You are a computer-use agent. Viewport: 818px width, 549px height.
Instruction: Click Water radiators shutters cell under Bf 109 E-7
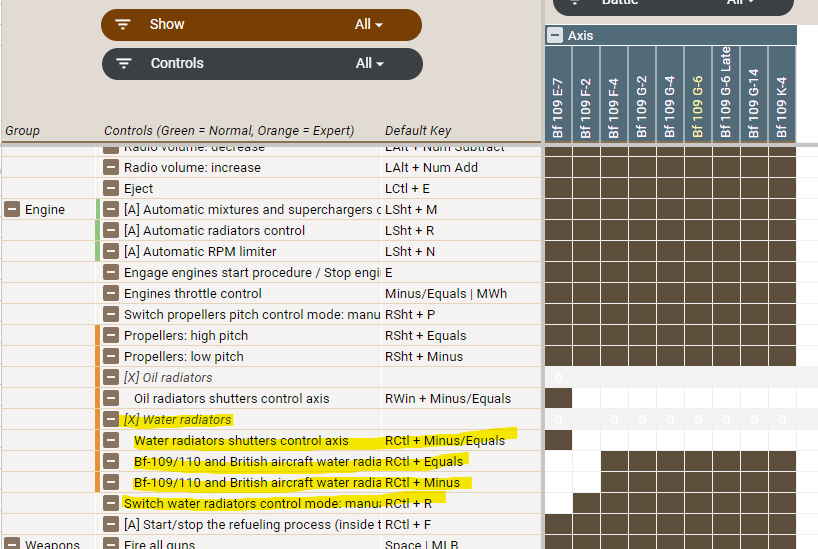point(558,440)
